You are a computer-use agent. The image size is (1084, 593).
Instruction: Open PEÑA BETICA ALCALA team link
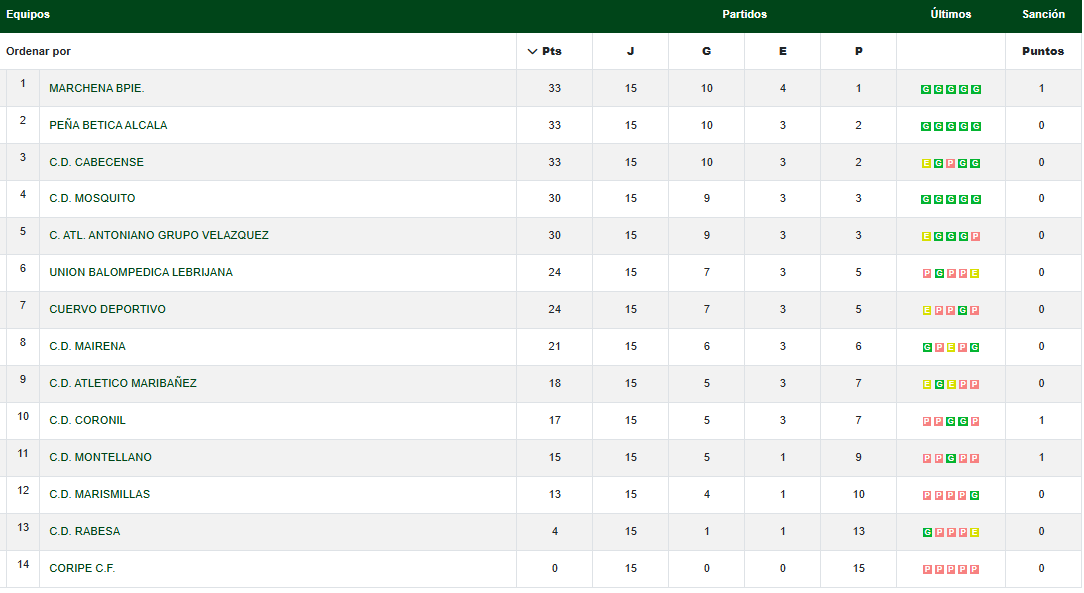[108, 126]
